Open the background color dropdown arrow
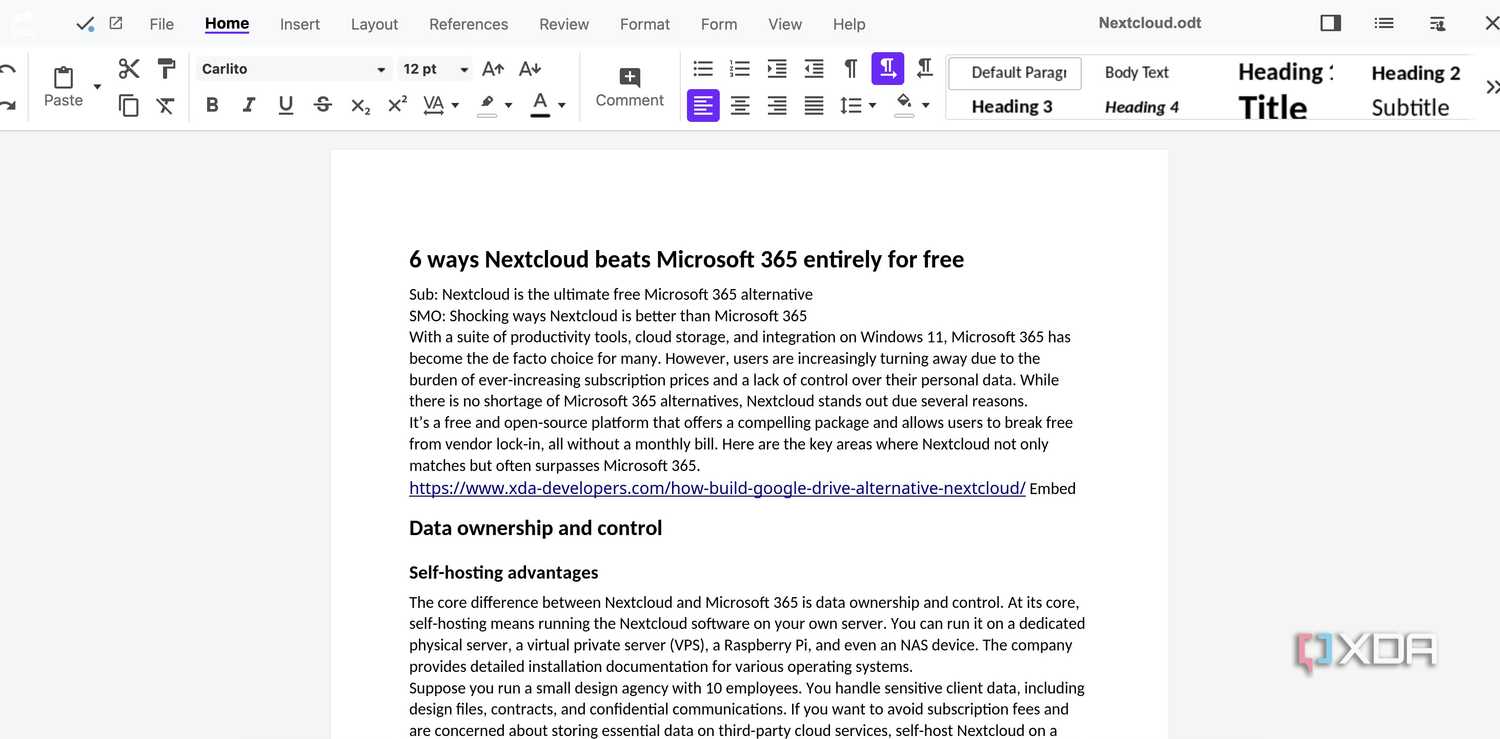Image resolution: width=1500 pixels, height=739 pixels. 925,105
